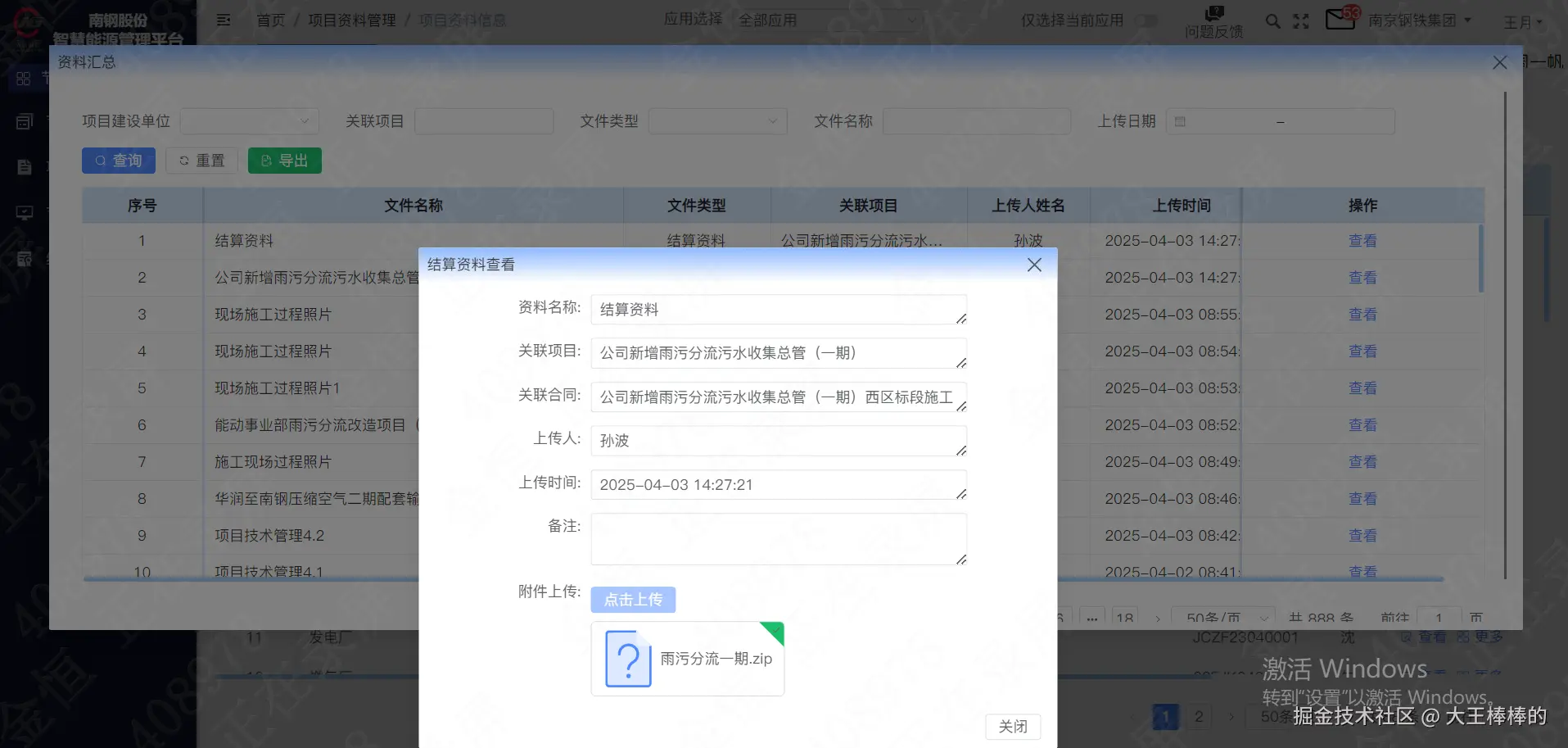Click 查看 link for row 7

[1362, 462]
